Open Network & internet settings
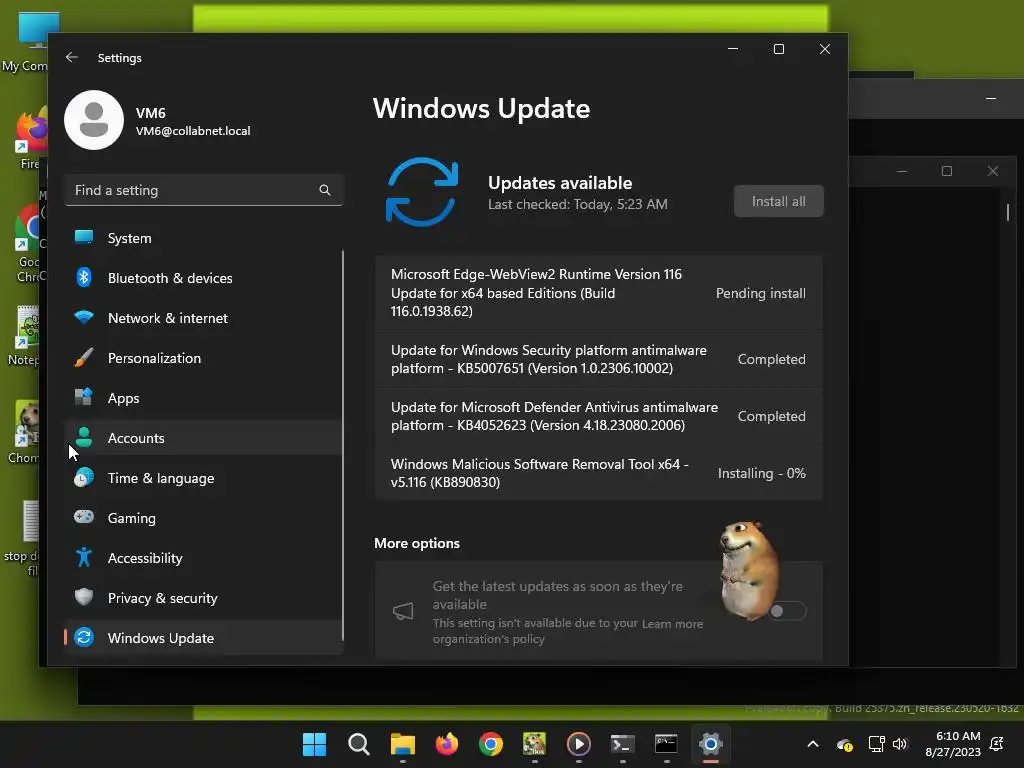Viewport: 1024px width, 768px height. (204, 318)
